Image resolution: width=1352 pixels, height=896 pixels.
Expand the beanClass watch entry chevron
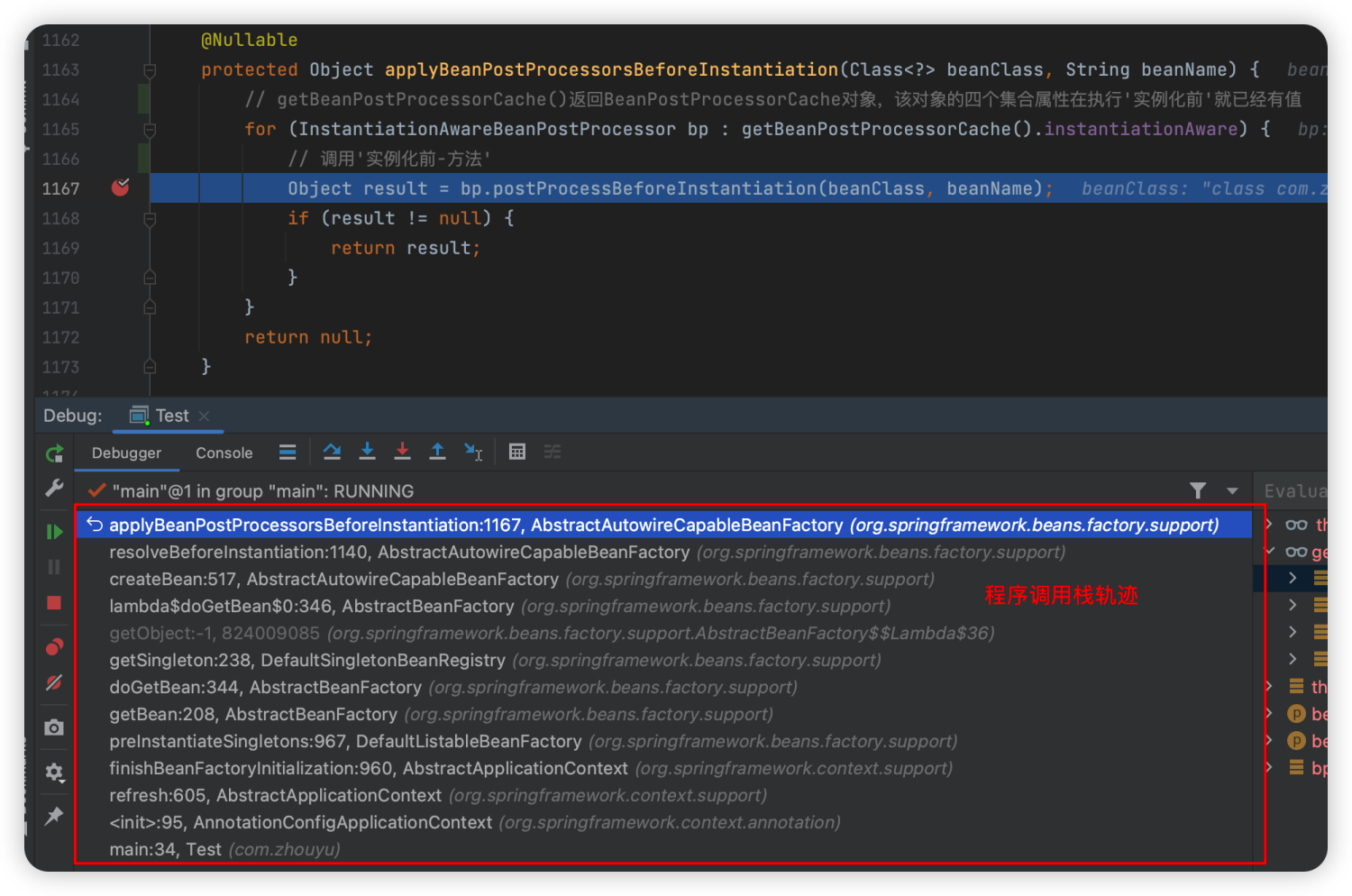[x=1269, y=715]
